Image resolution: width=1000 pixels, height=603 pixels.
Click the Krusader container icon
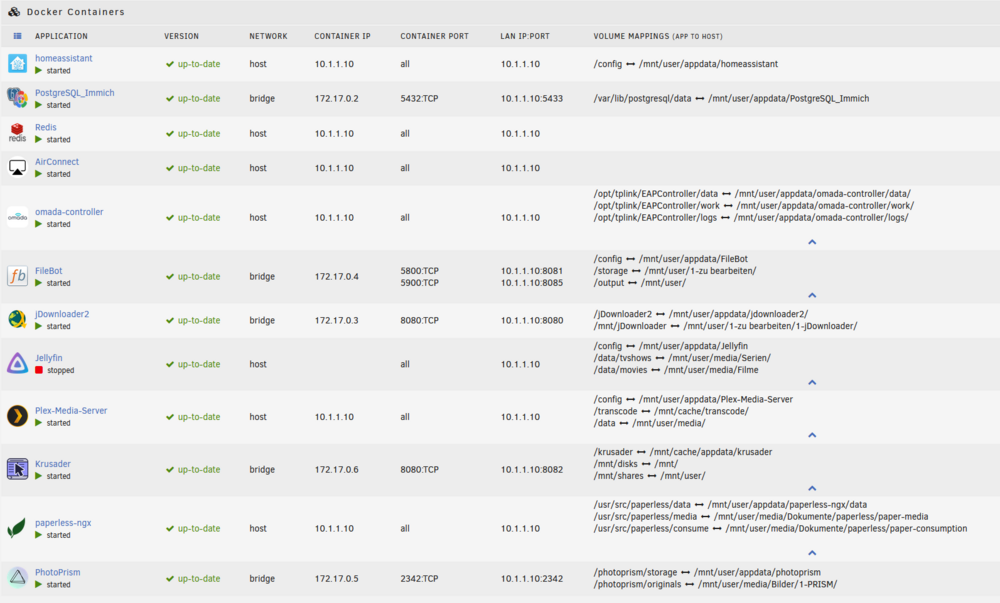[x=17, y=469]
